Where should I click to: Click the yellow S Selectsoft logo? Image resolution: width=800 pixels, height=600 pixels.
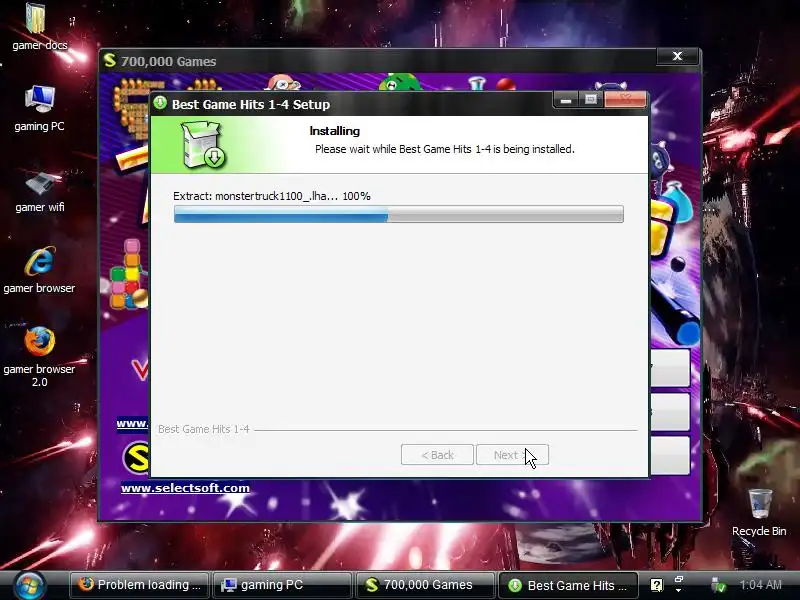point(136,457)
